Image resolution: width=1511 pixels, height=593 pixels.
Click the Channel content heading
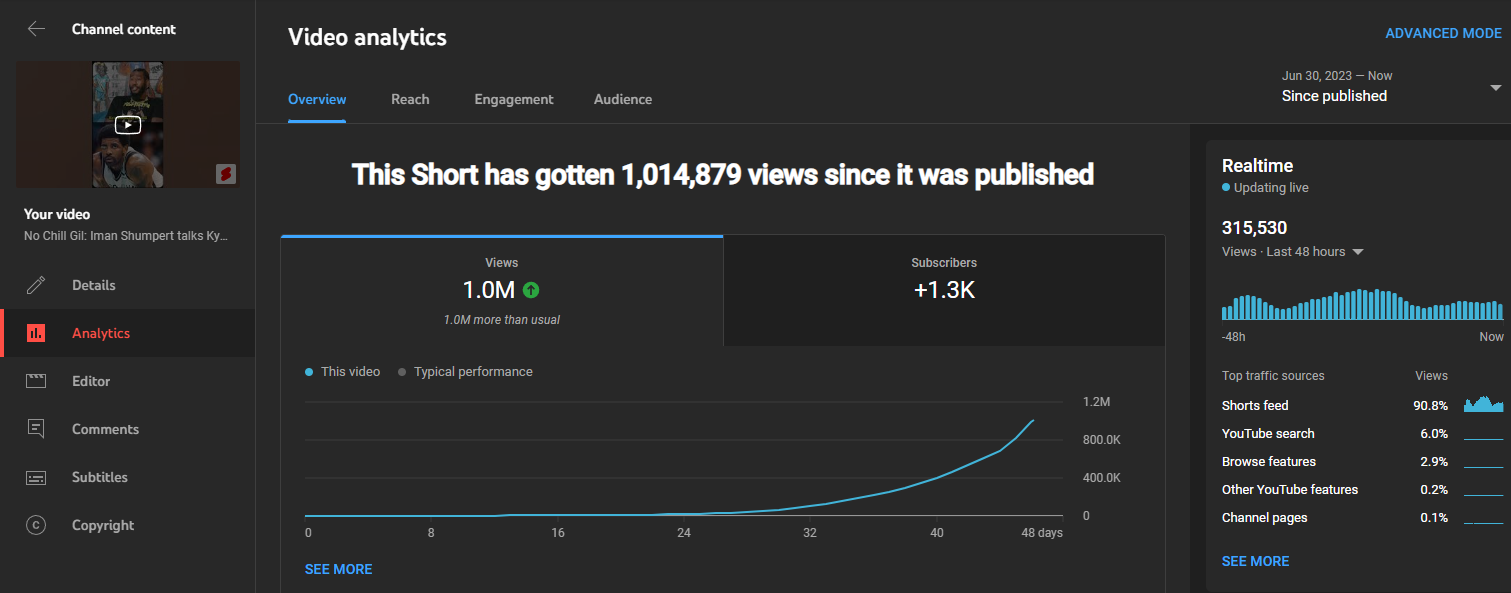click(124, 29)
